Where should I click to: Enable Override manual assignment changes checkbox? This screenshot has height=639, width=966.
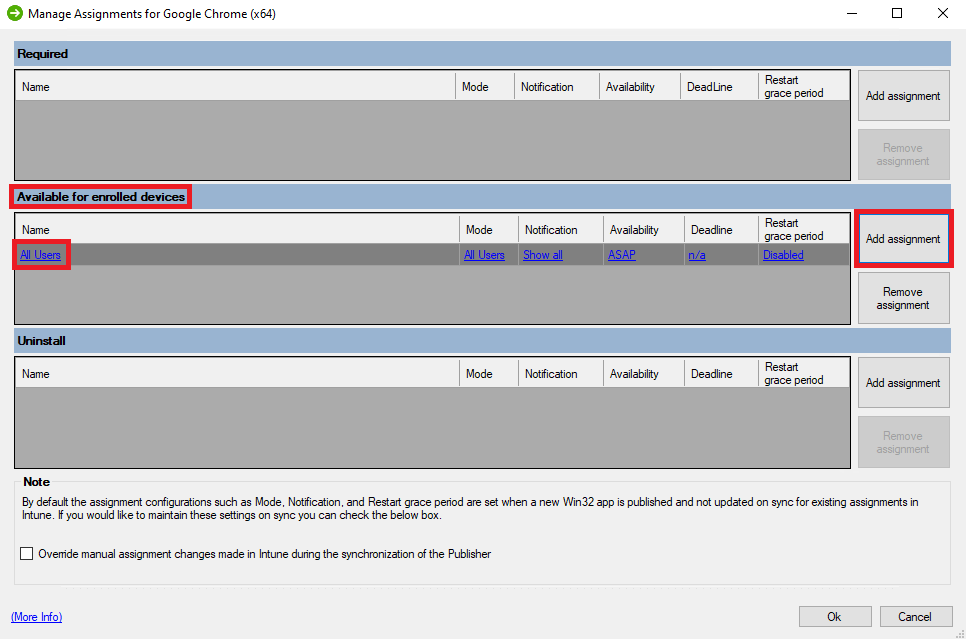pos(26,553)
